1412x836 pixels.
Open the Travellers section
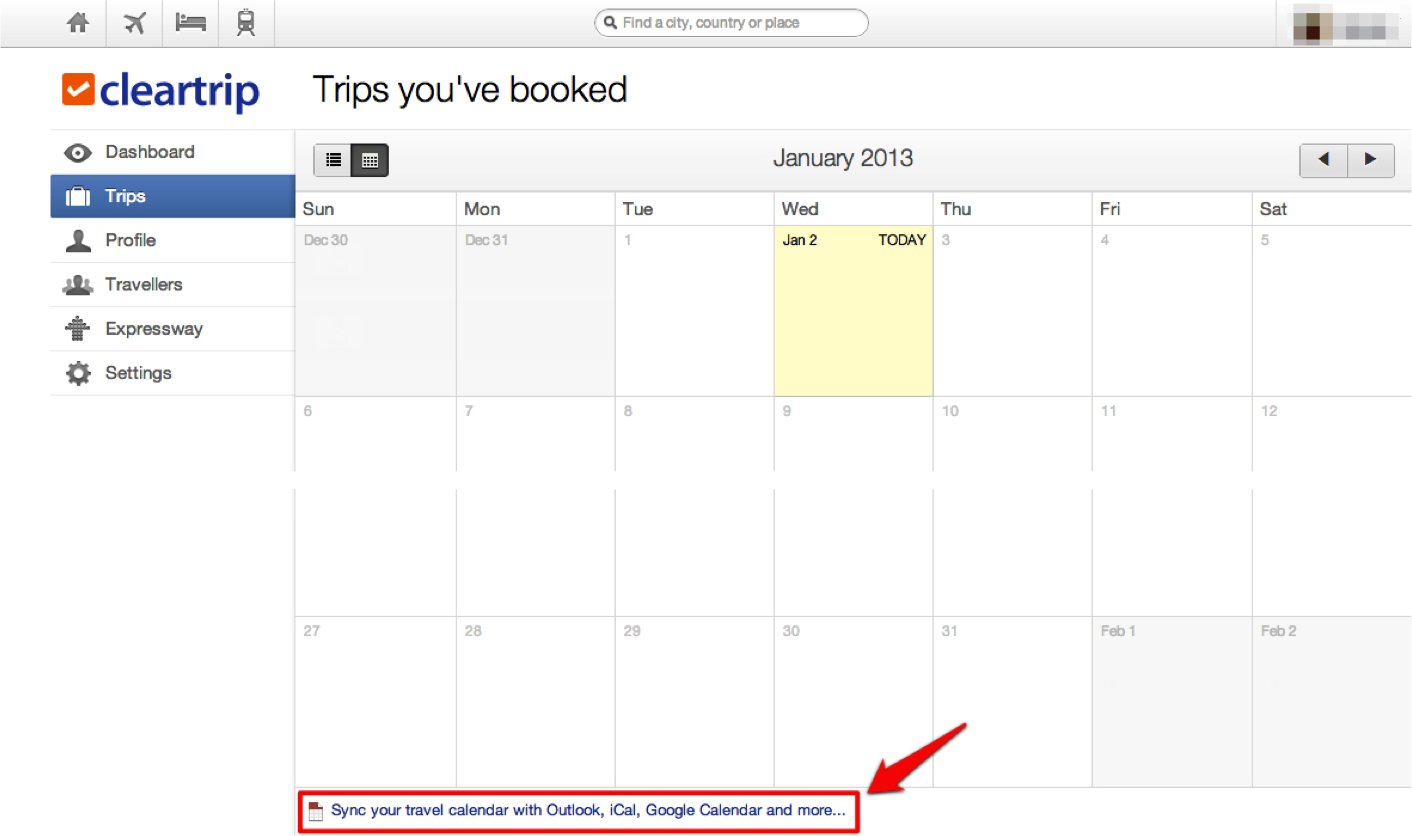coord(143,284)
